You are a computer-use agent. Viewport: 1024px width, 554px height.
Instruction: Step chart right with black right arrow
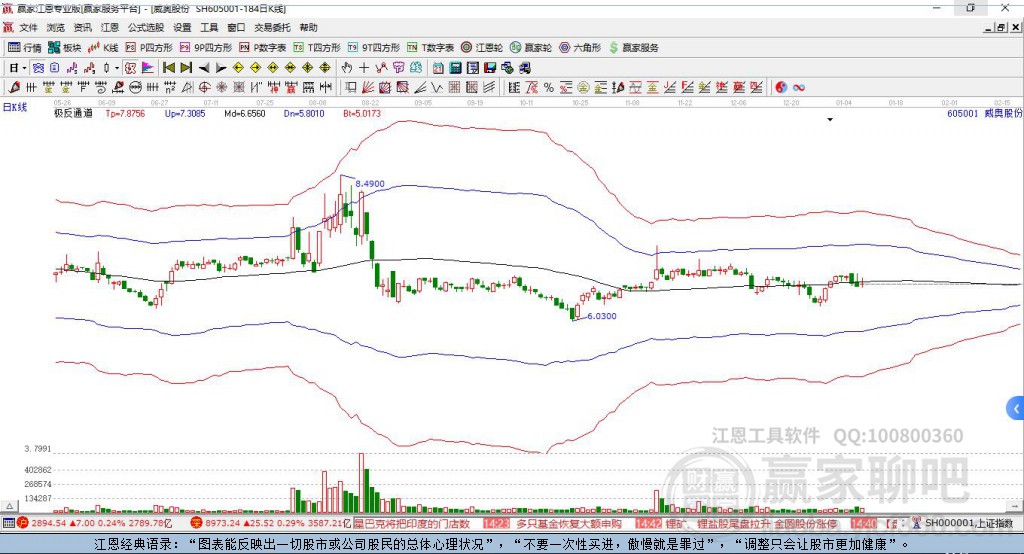tap(221, 68)
